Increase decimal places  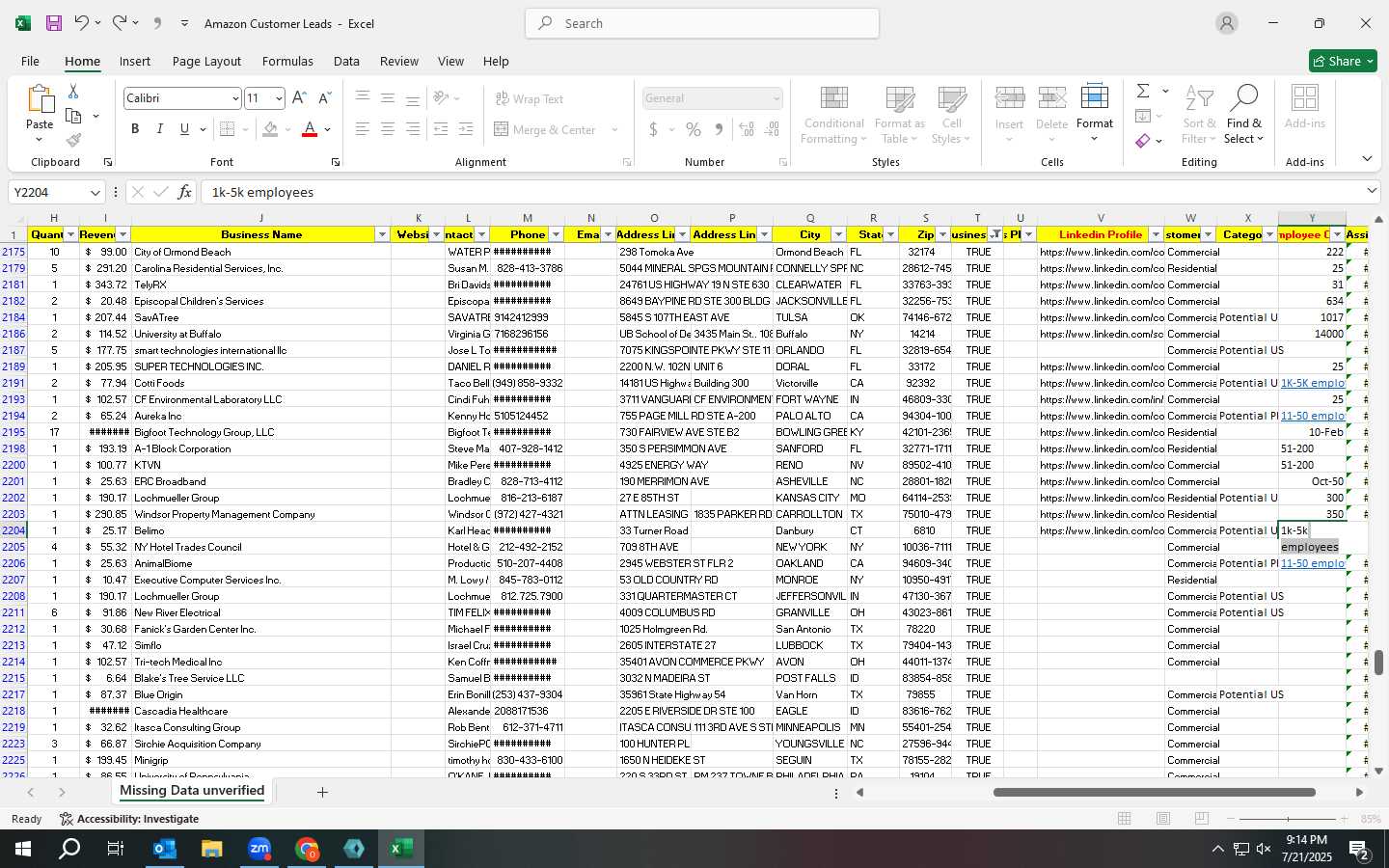(747, 129)
